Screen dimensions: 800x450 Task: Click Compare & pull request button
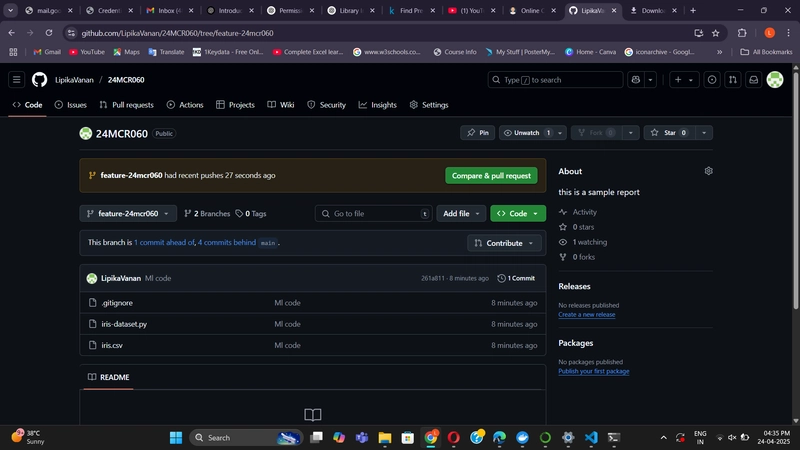pos(491,176)
